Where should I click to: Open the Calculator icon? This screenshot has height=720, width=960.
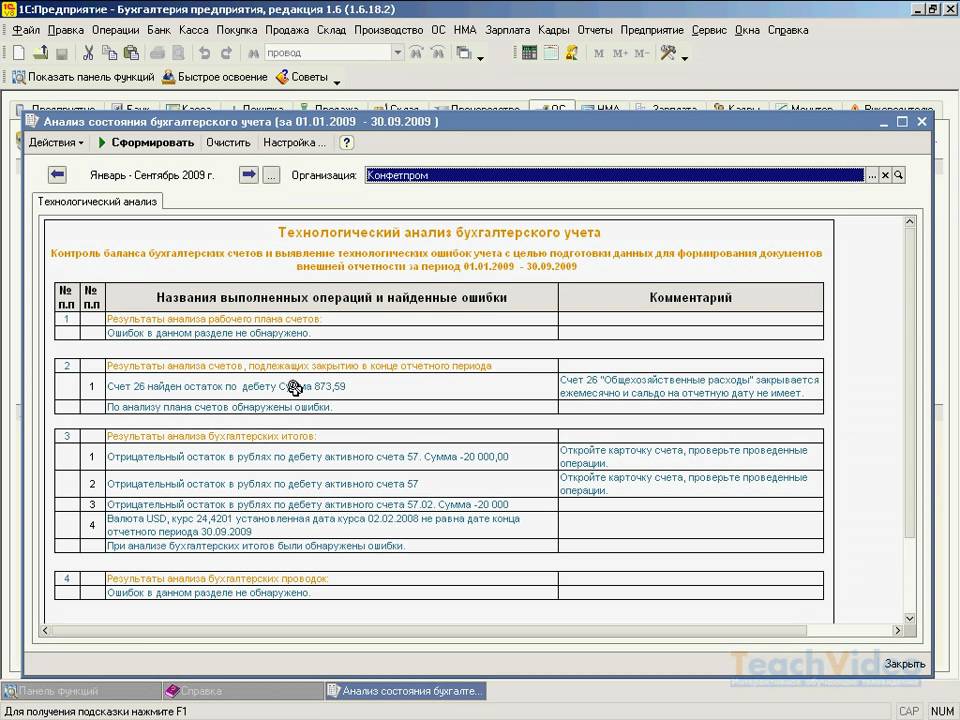pyautogui.click(x=530, y=53)
